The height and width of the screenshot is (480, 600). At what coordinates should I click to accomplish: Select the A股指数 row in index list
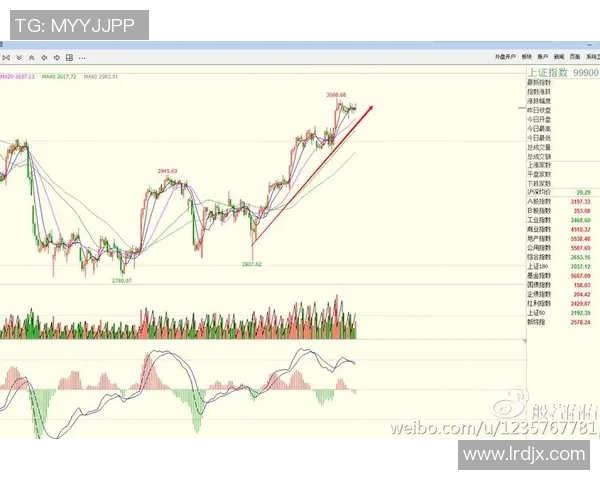(539, 201)
